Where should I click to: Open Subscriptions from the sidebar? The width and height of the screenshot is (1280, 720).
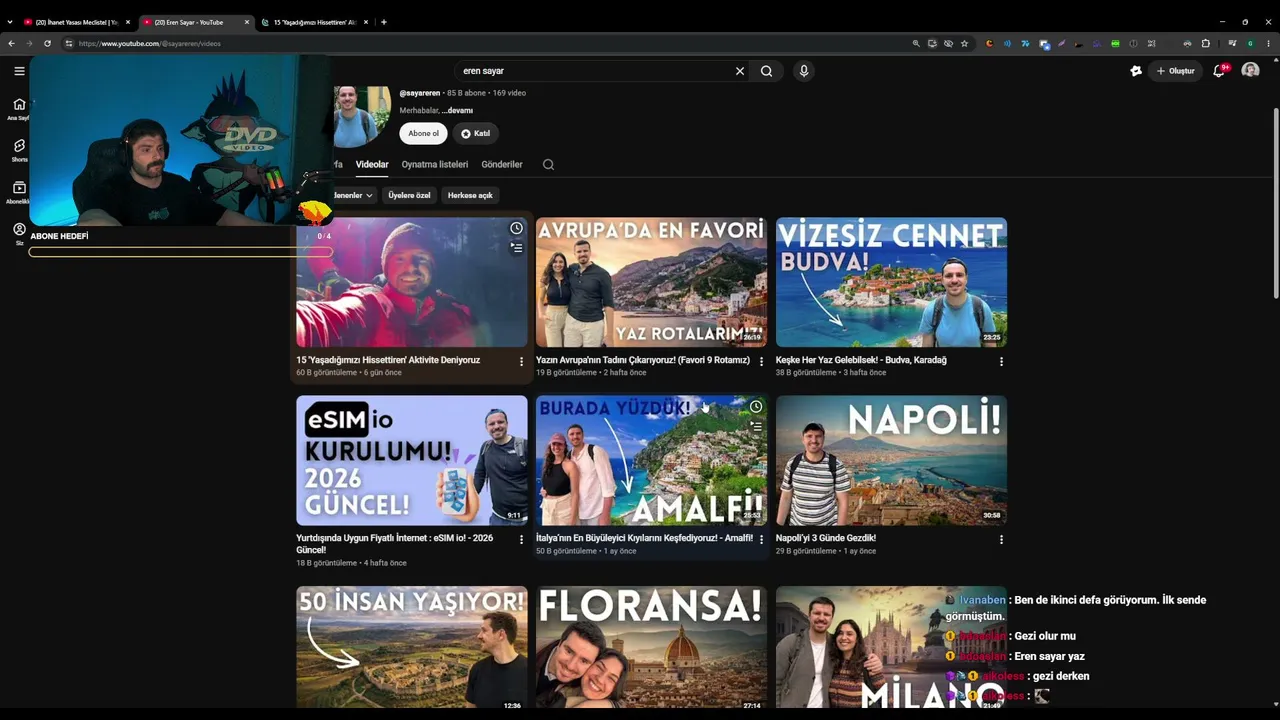(x=19, y=192)
